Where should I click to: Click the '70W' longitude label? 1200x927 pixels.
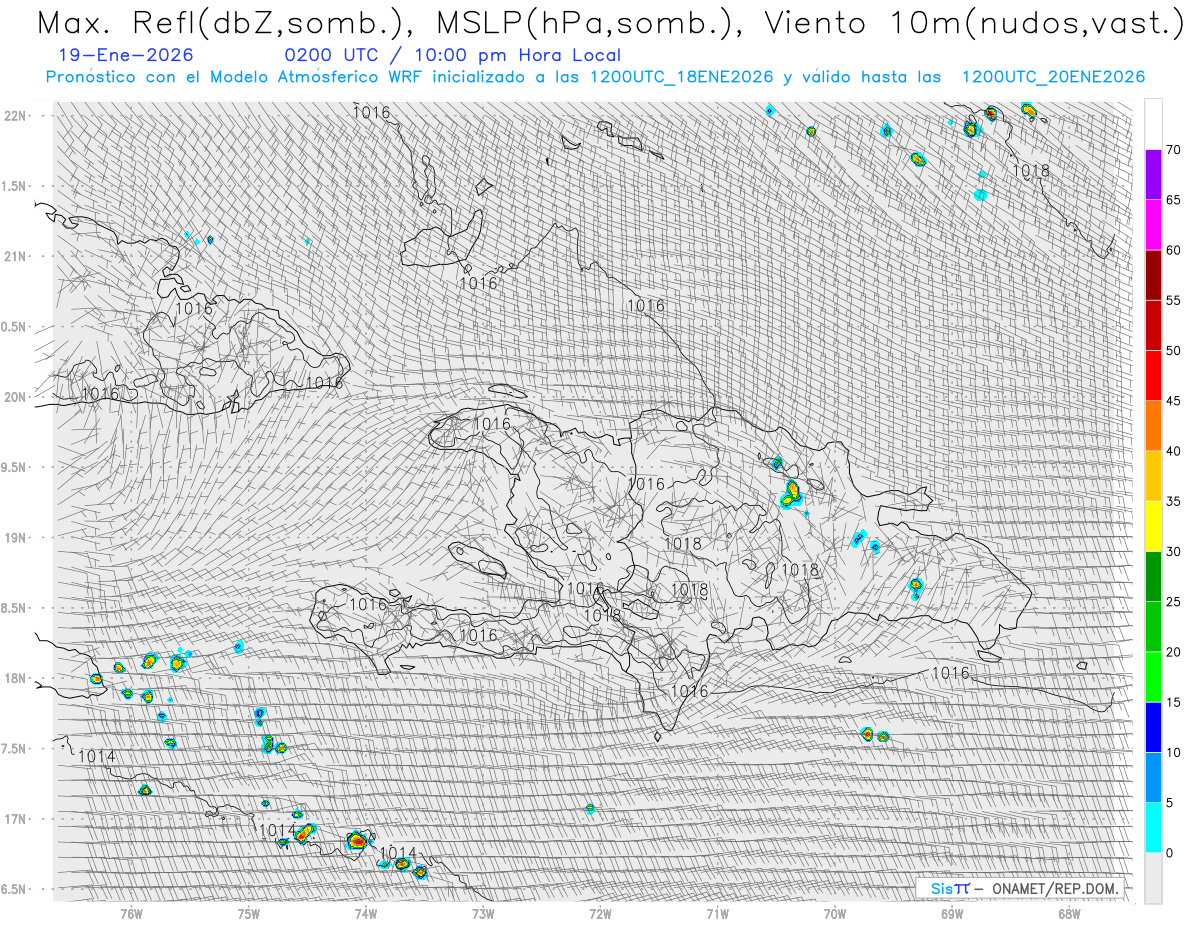pos(834,913)
